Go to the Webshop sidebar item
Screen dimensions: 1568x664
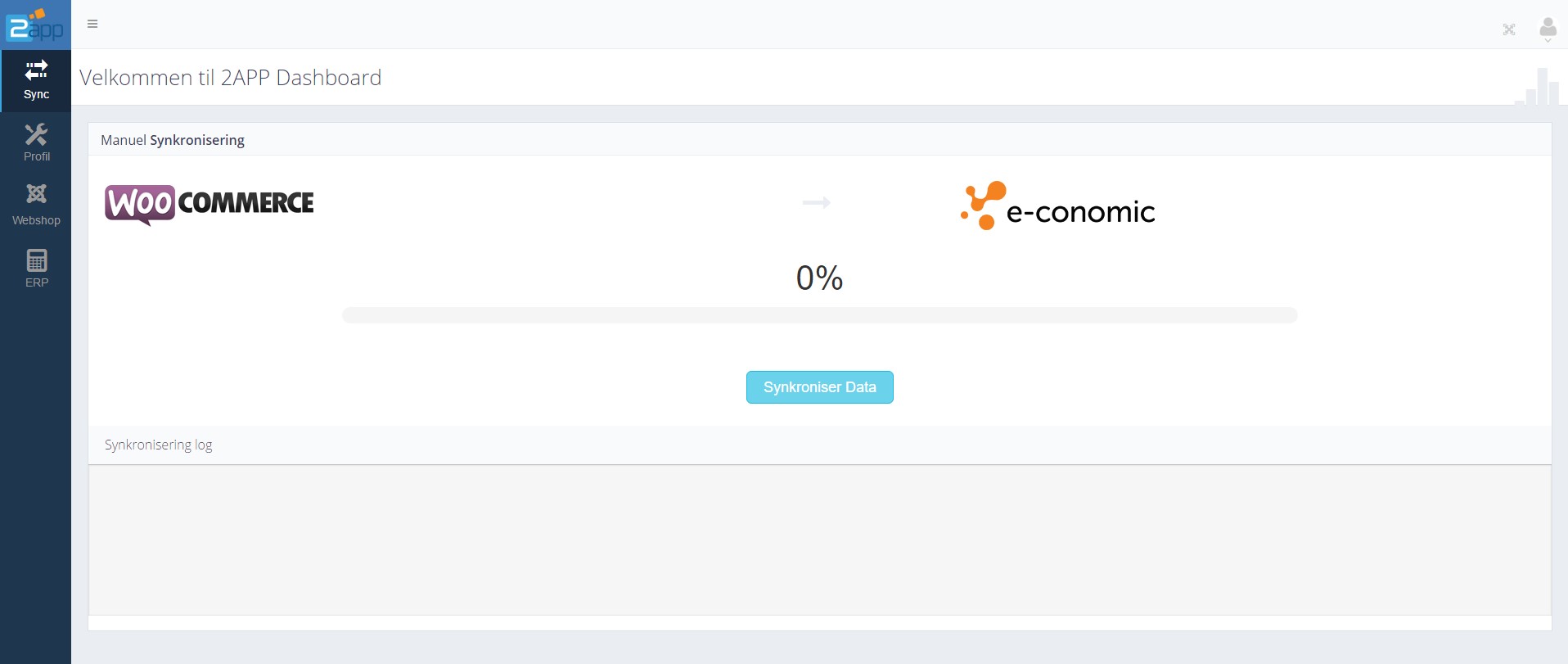click(x=36, y=204)
